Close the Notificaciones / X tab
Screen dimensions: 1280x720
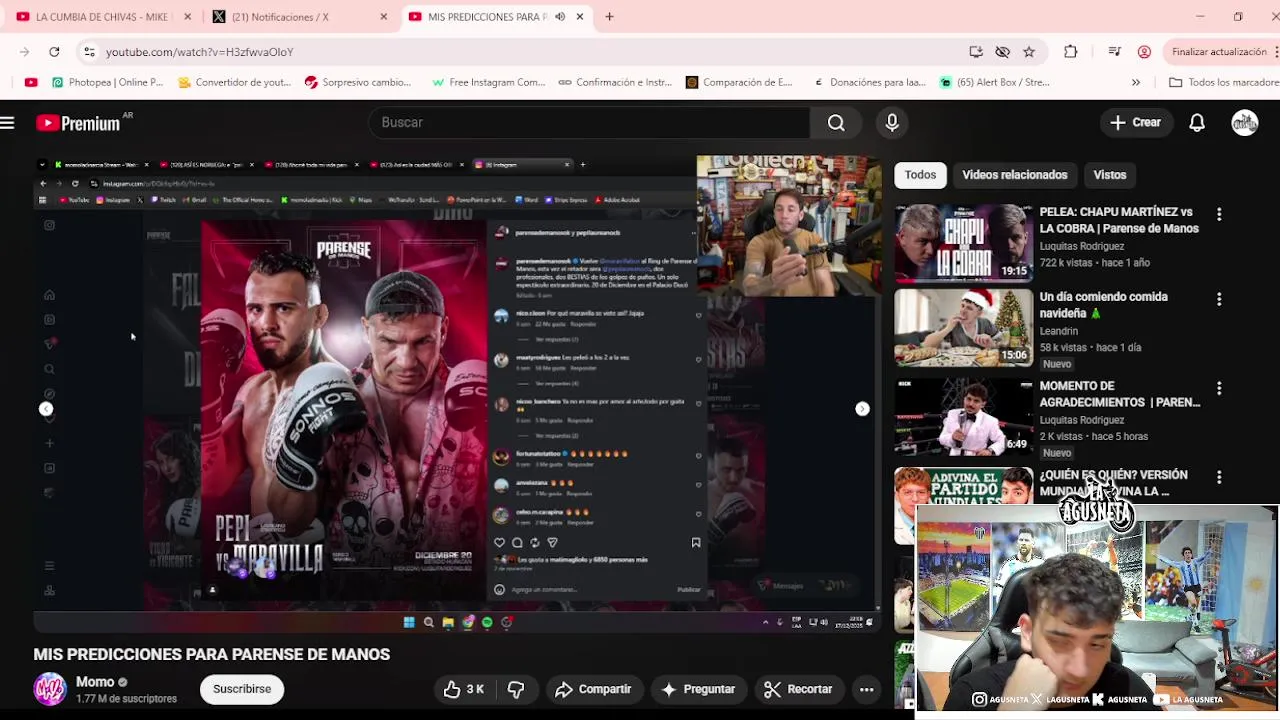pos(383,17)
